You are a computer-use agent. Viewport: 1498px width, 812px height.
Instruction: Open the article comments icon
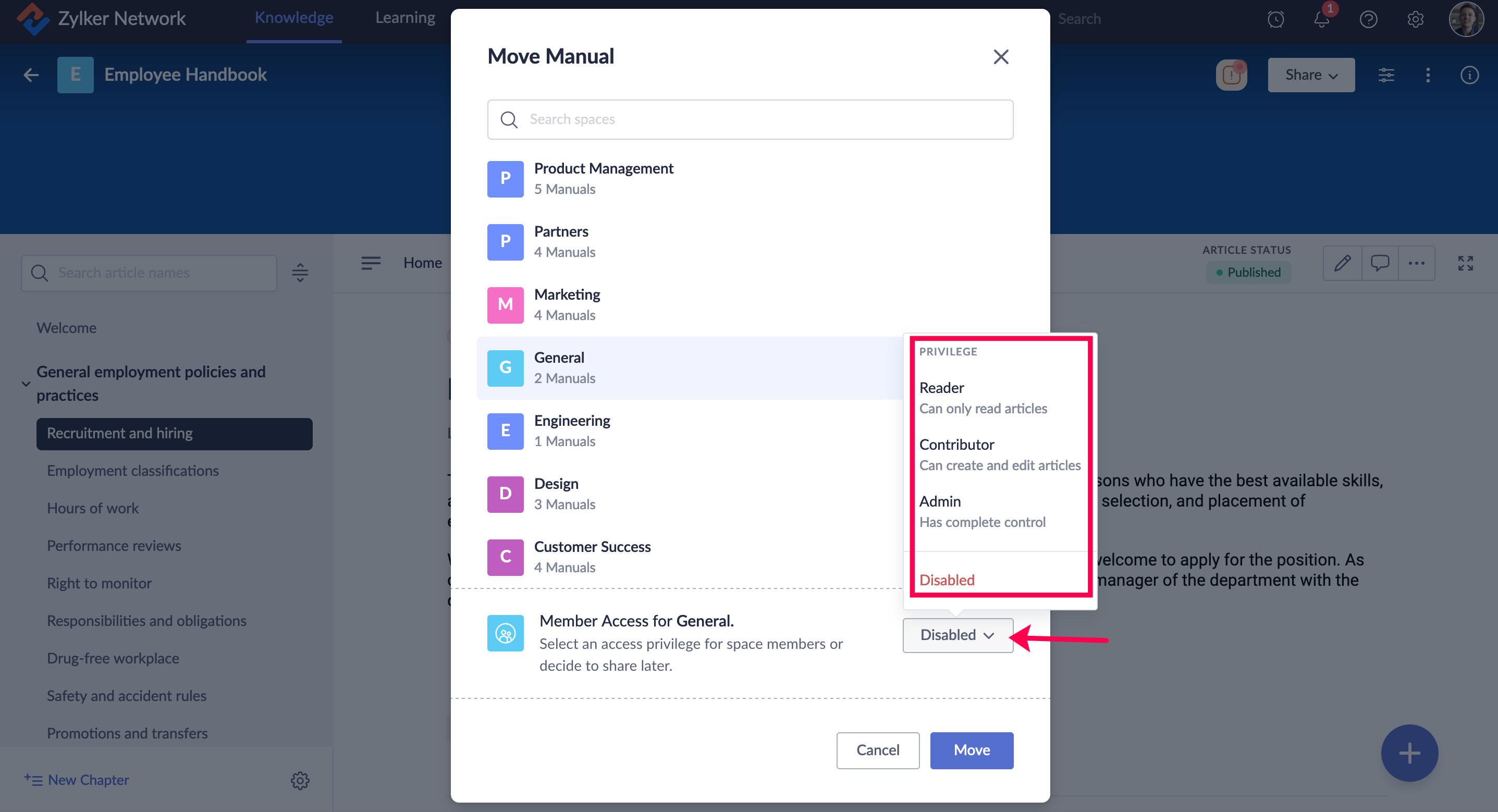1379,264
